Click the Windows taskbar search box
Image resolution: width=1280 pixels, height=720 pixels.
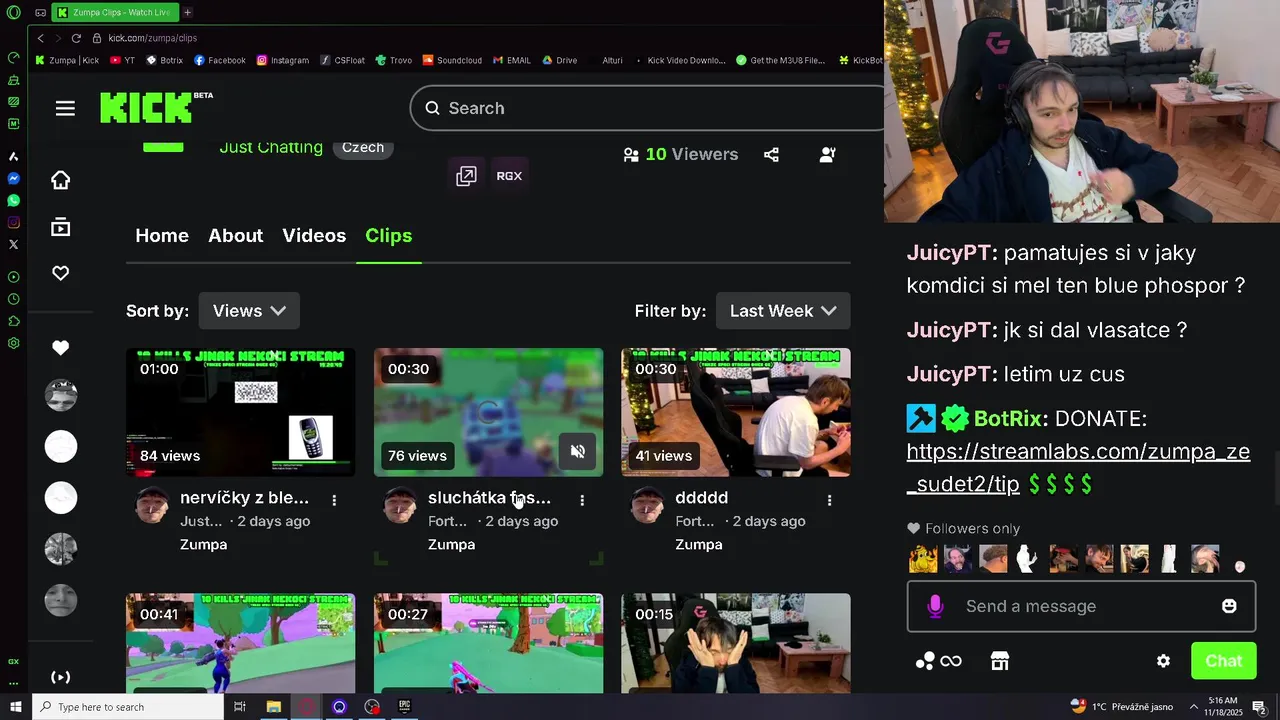click(128, 707)
